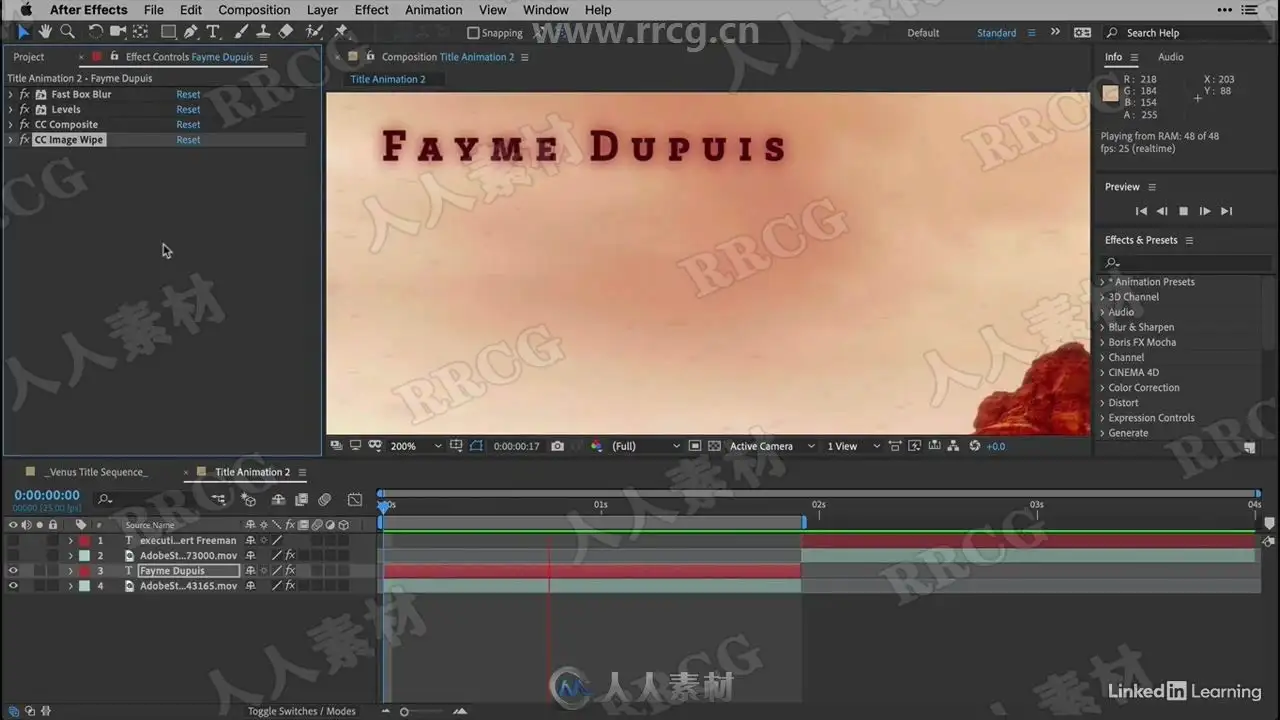Viewport: 1280px width, 720px height.
Task: Switch to the Standard workspace
Action: [997, 33]
